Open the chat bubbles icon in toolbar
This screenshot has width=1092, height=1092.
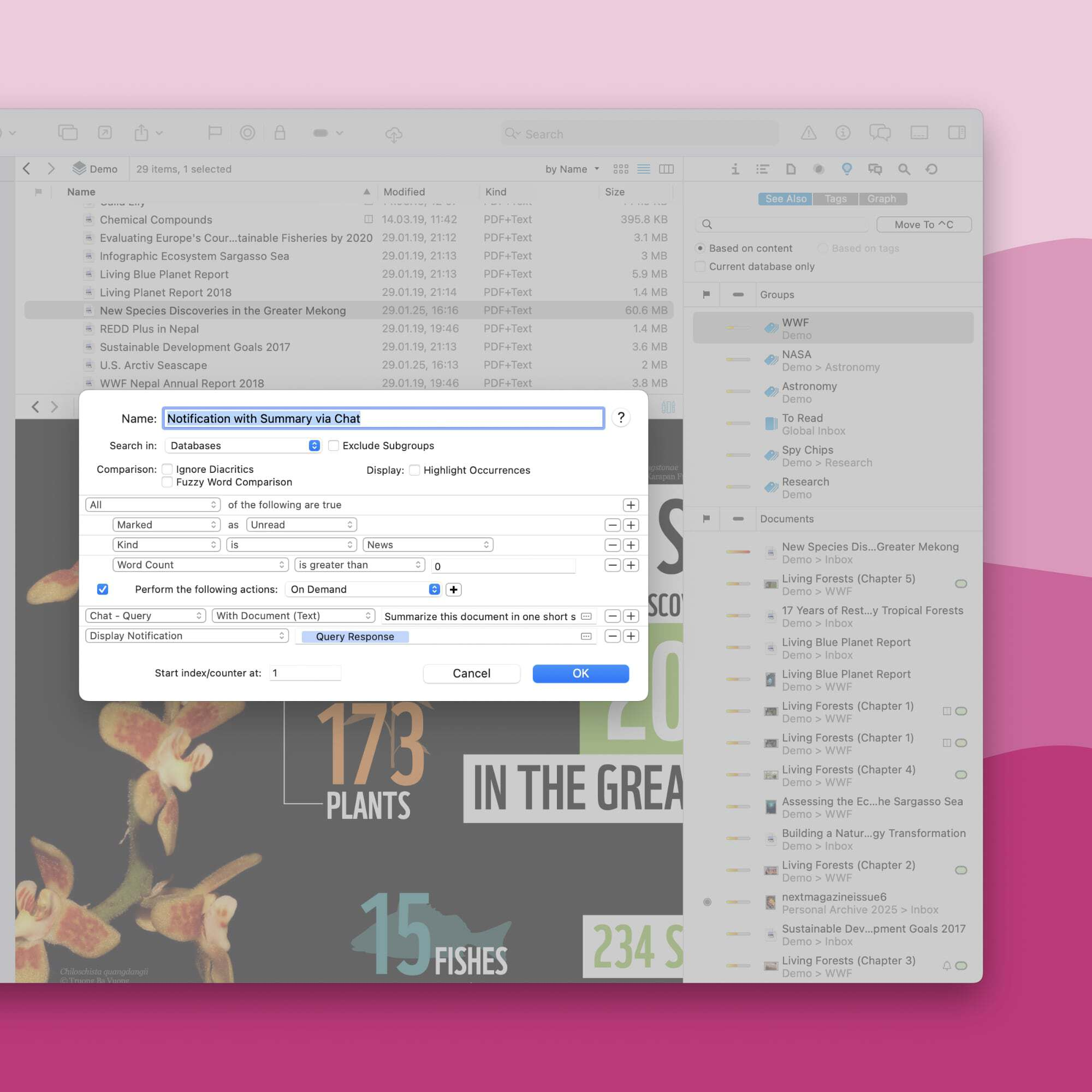[880, 133]
